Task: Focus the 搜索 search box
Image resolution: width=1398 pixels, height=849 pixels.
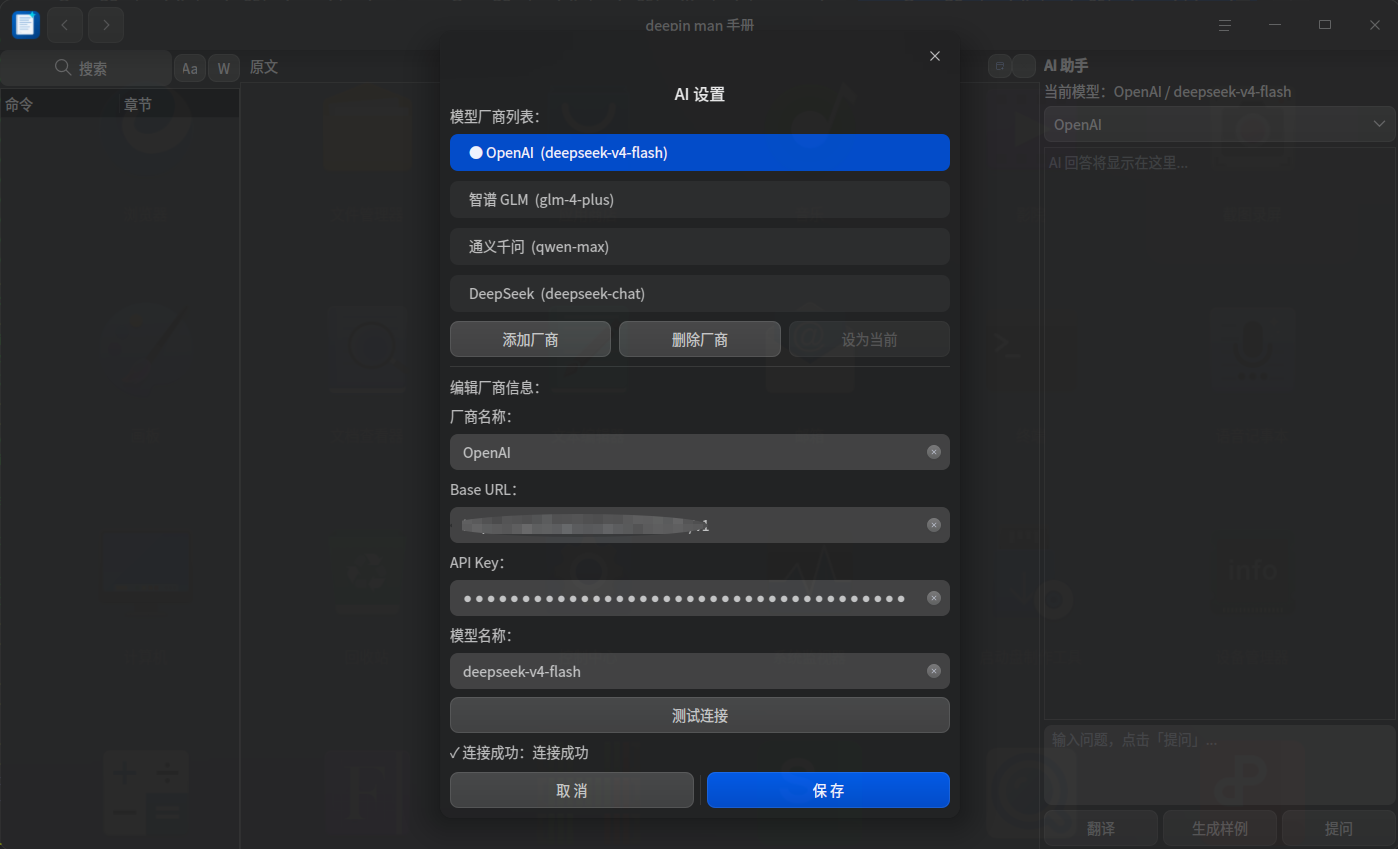Action: [86, 68]
